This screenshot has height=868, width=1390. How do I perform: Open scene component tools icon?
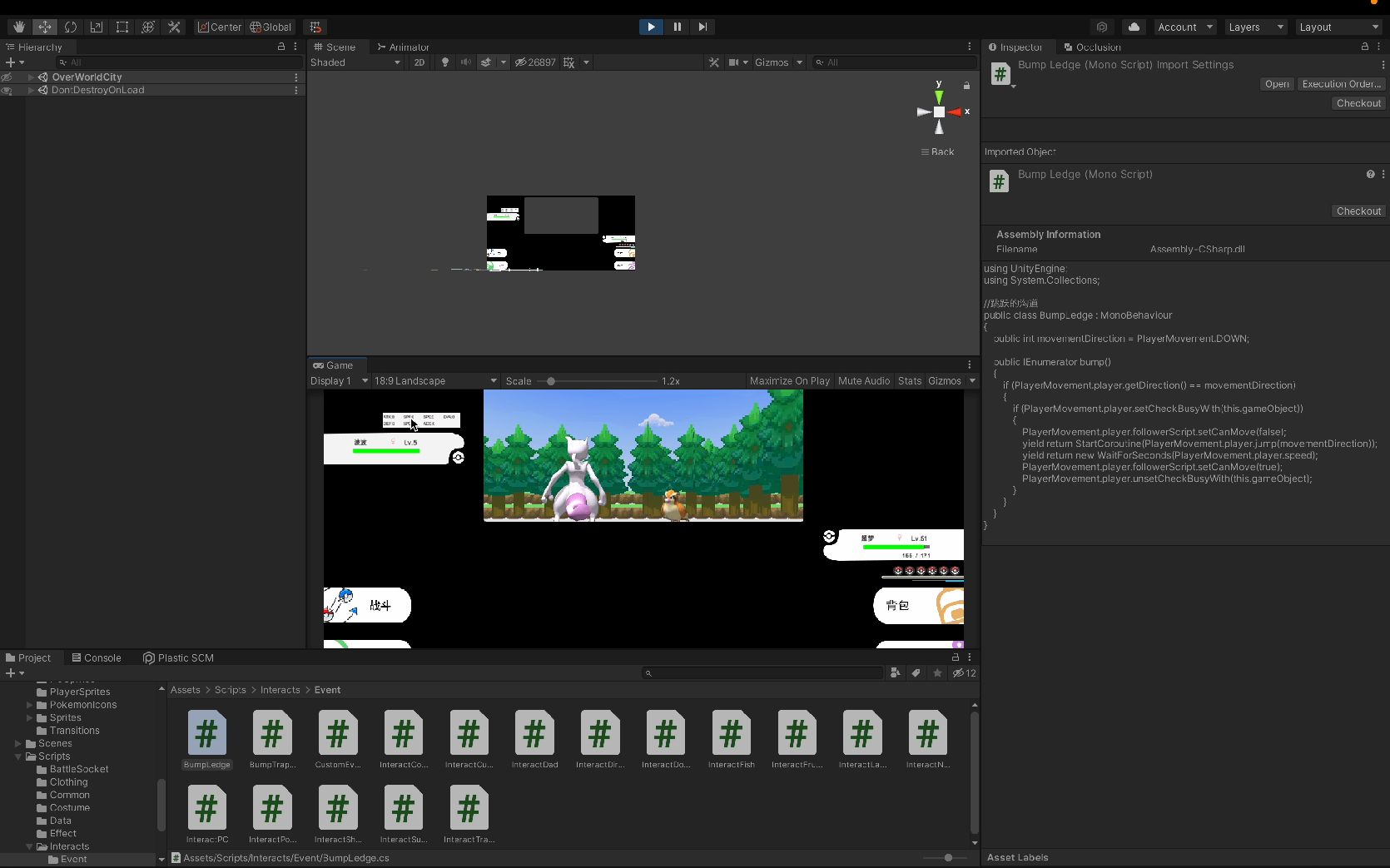tap(714, 62)
